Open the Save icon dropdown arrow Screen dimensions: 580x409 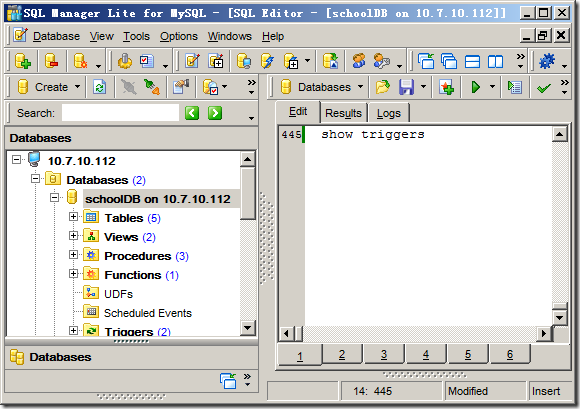pyautogui.click(x=424, y=87)
